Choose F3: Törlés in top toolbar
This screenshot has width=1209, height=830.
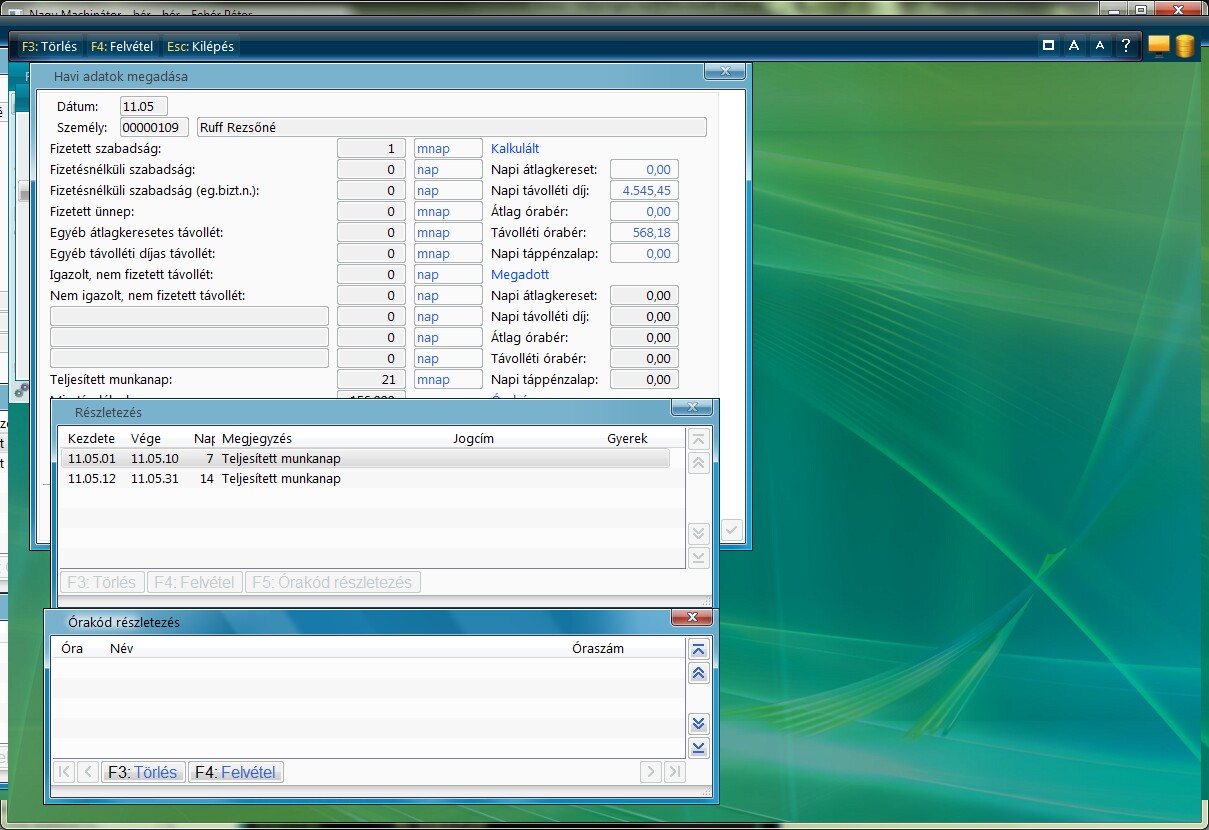click(x=49, y=47)
